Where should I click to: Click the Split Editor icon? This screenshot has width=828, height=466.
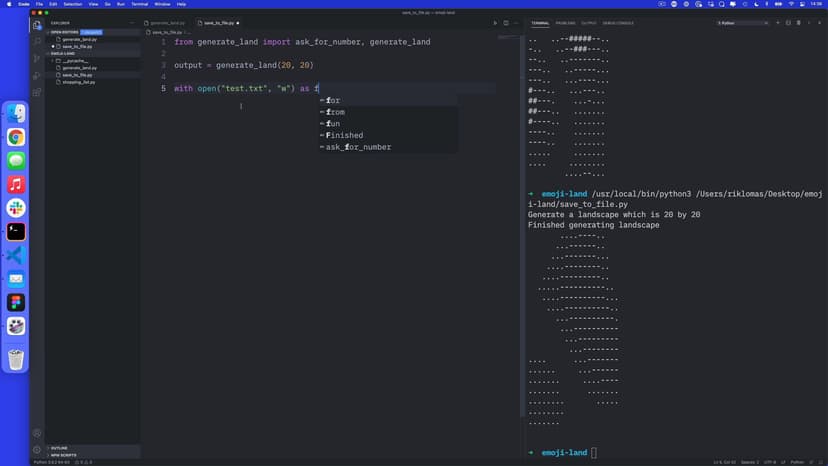(x=506, y=22)
